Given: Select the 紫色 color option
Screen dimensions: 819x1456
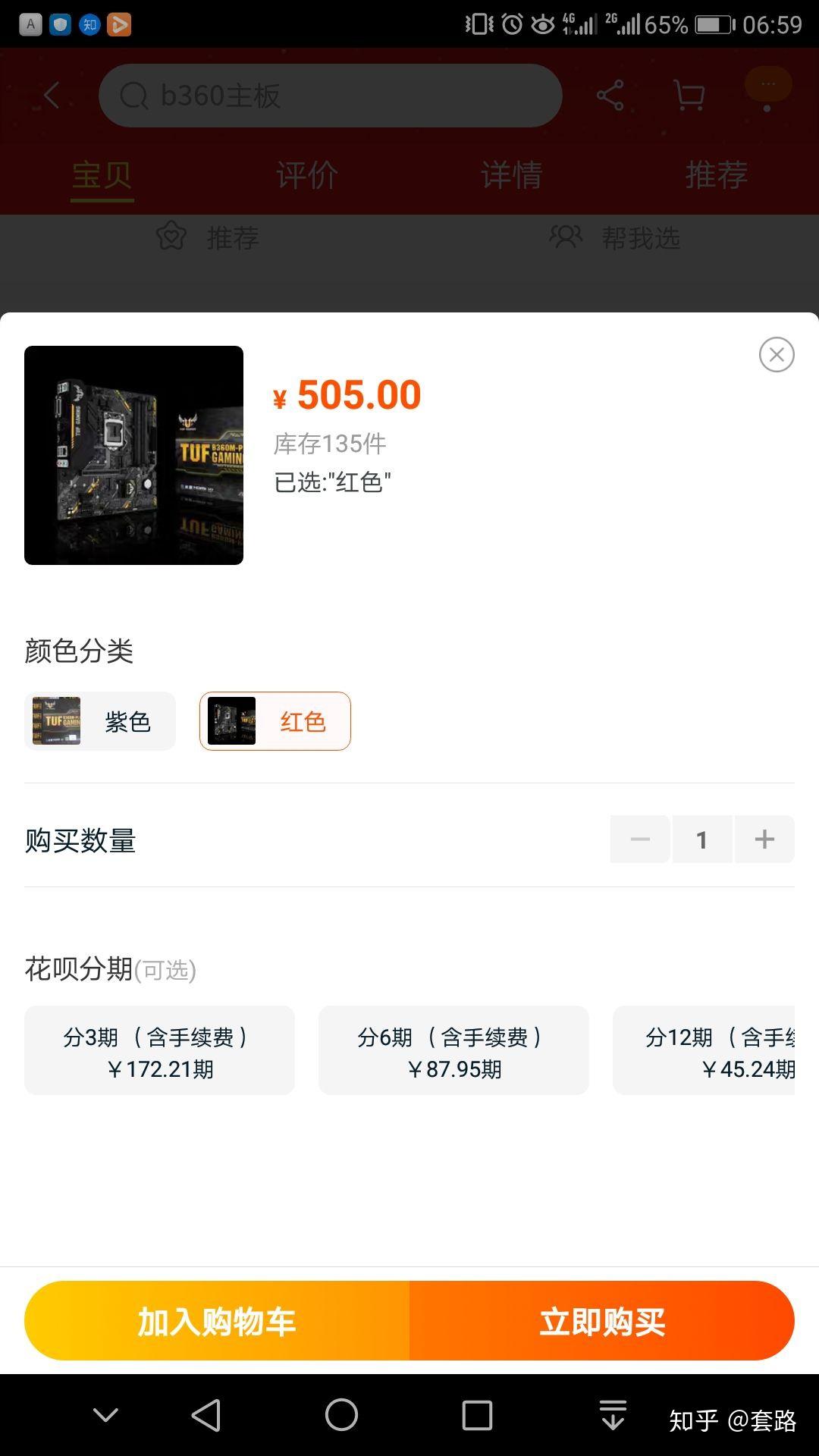Looking at the screenshot, I should click(100, 721).
